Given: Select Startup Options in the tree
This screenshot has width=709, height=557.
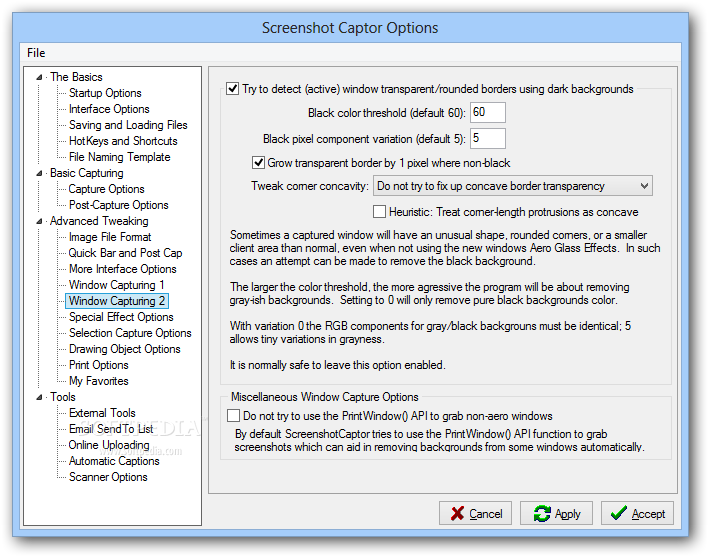Looking at the screenshot, I should [105, 93].
